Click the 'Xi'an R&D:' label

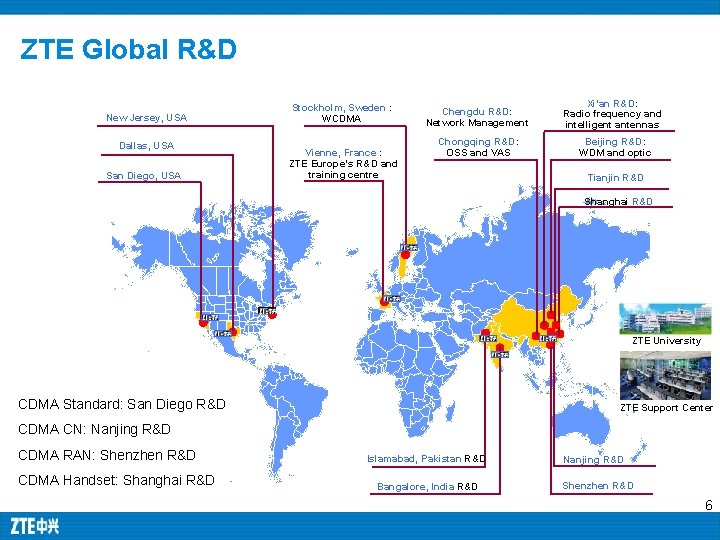pyautogui.click(x=613, y=104)
